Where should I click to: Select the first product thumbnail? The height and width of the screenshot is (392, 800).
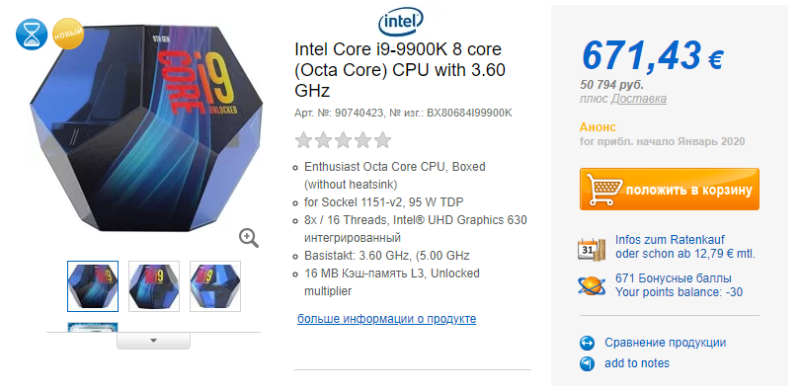[x=93, y=286]
